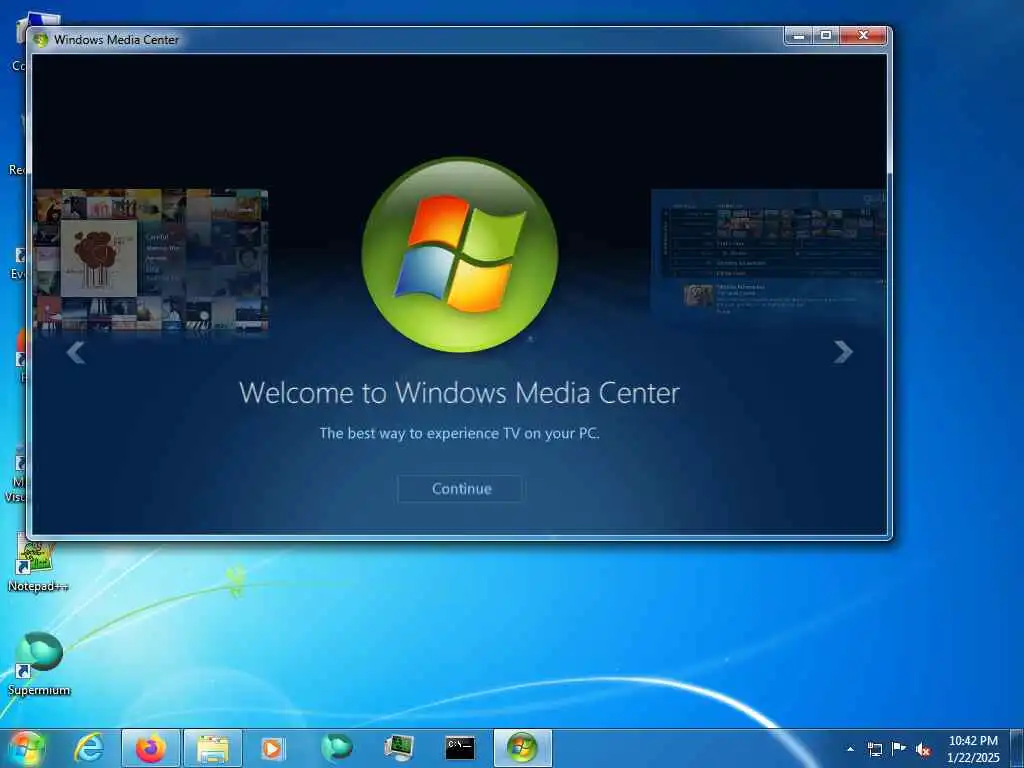
Task: Open the network status tray icon
Action: point(874,749)
